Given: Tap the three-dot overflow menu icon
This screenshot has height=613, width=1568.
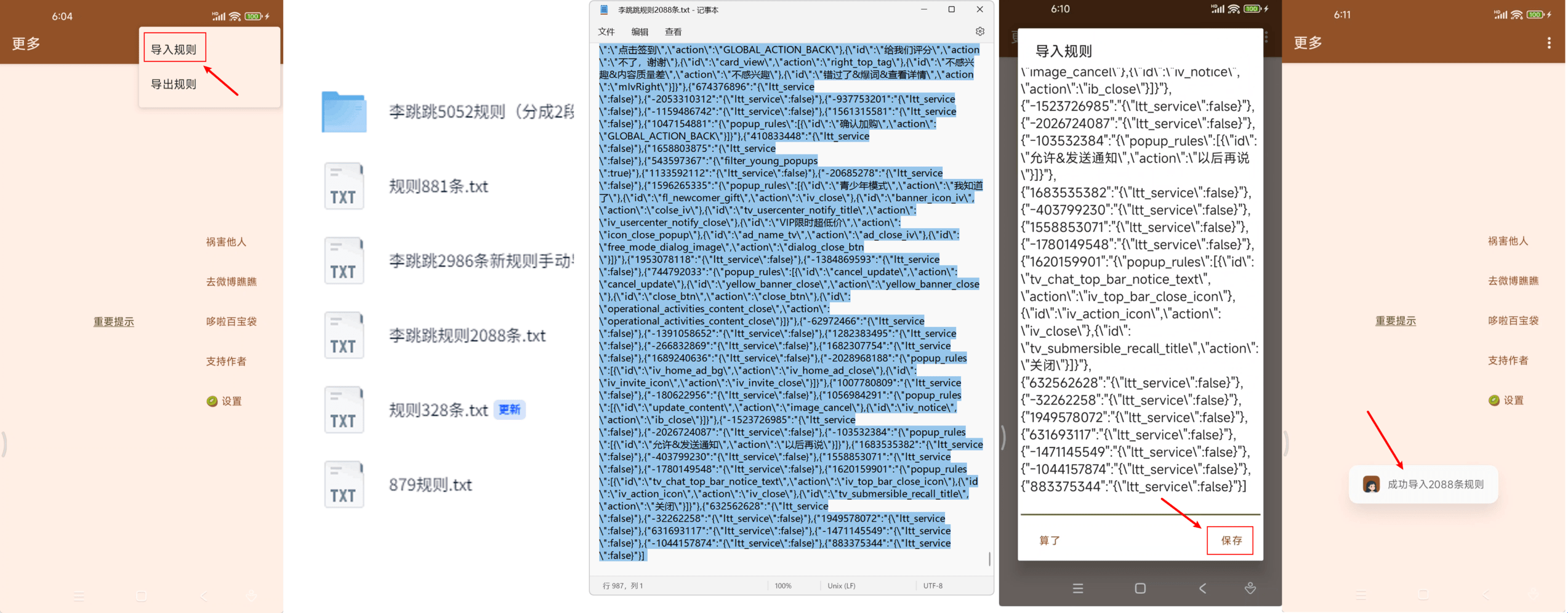Looking at the screenshot, I should pos(1548,43).
